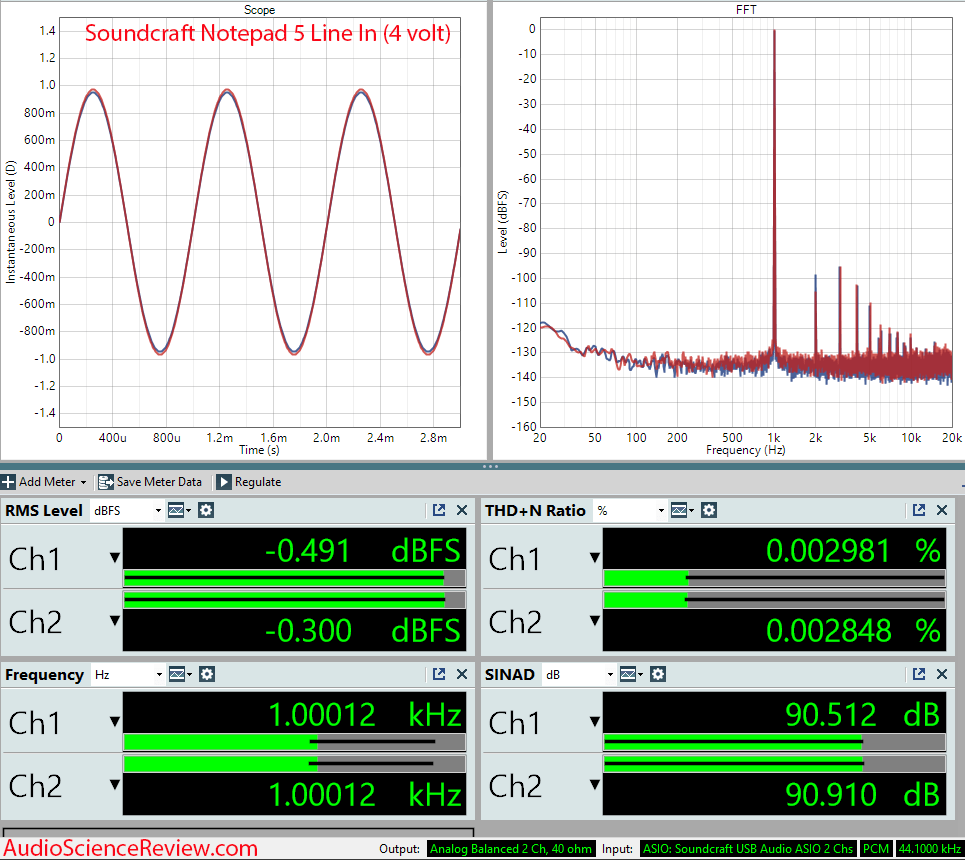Click the 90.512 dB SINAD reading

point(862,714)
